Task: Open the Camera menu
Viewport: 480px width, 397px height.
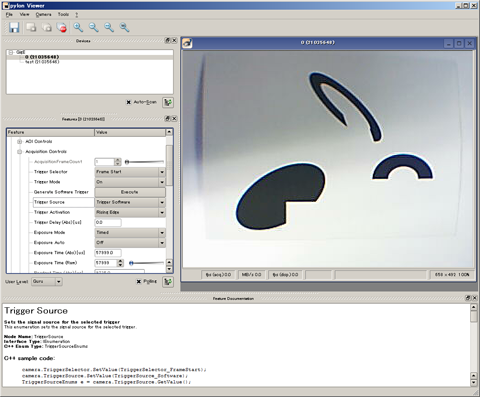Action: click(44, 15)
